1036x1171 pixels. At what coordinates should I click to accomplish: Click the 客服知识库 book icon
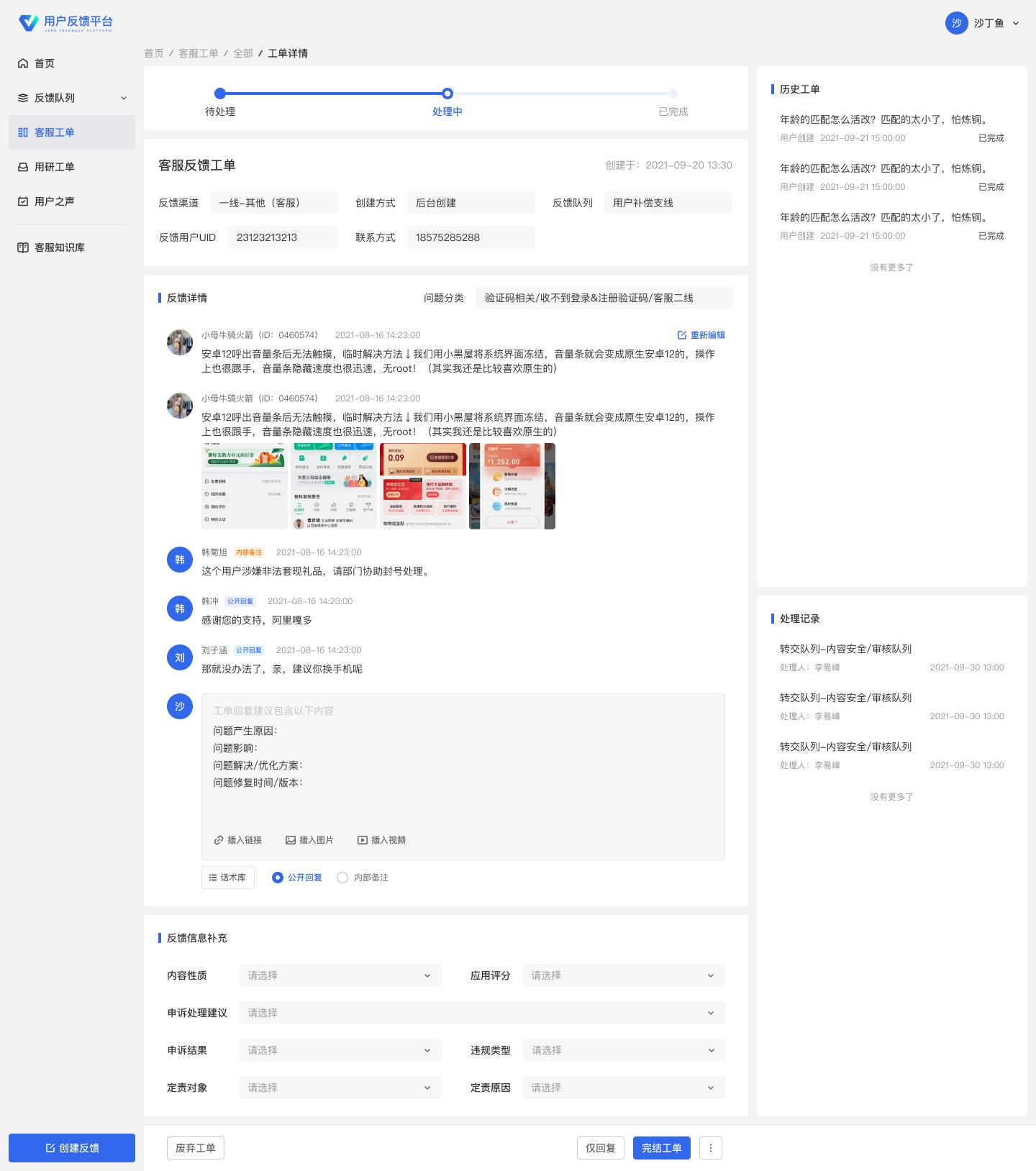click(23, 247)
